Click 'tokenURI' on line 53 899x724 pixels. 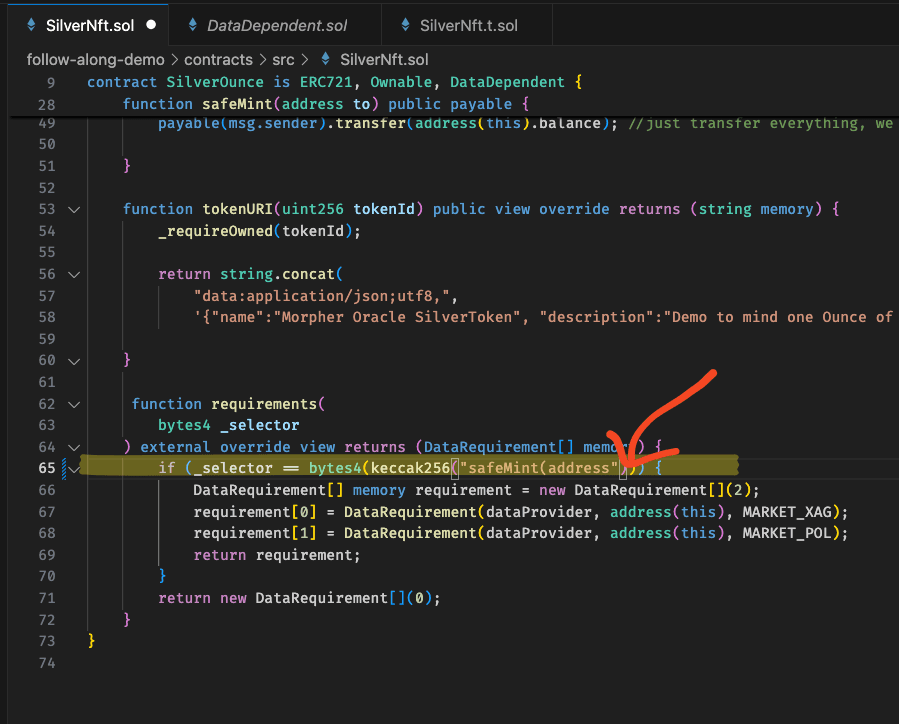tap(237, 209)
